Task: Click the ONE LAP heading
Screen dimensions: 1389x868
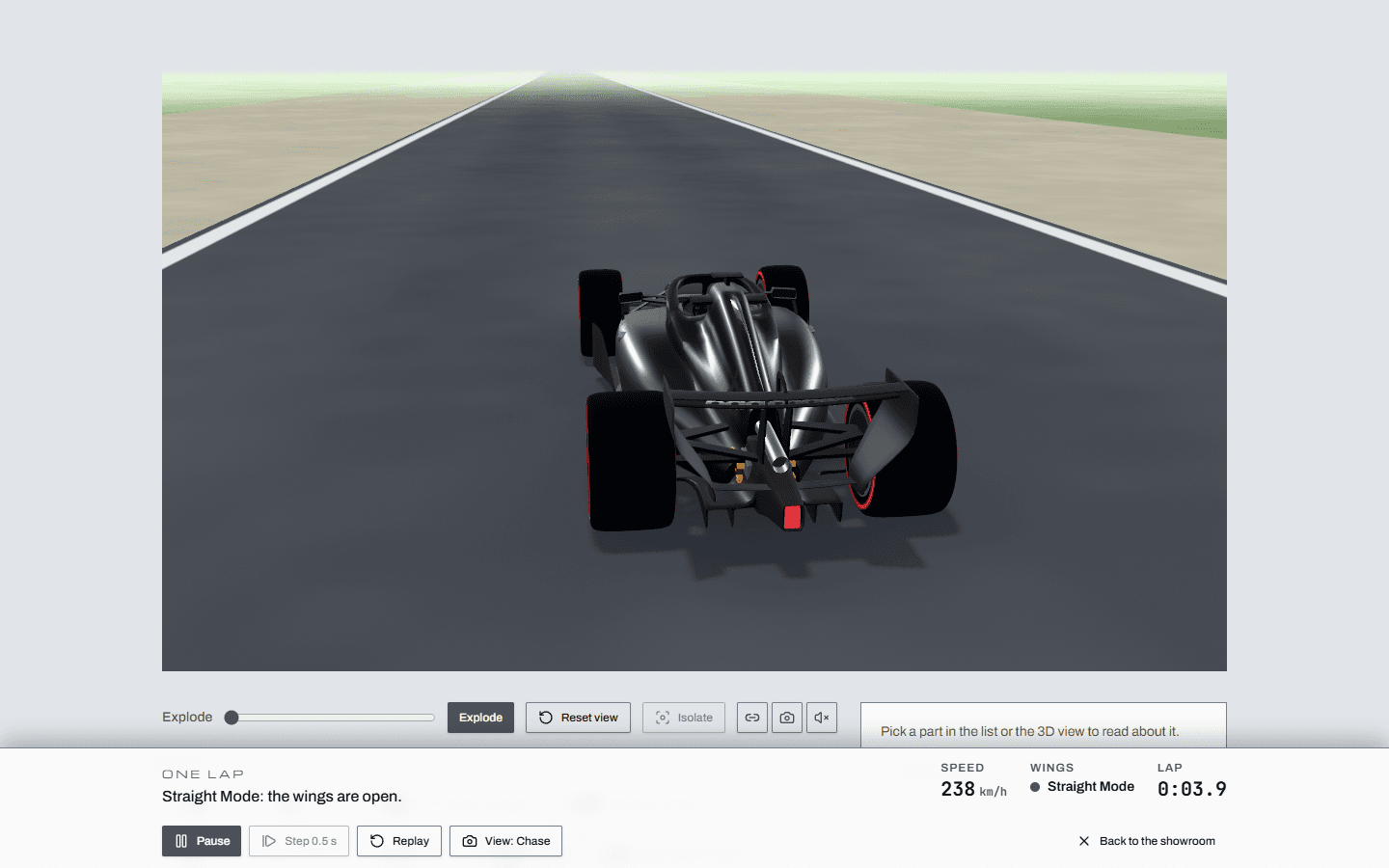Action: click(203, 773)
